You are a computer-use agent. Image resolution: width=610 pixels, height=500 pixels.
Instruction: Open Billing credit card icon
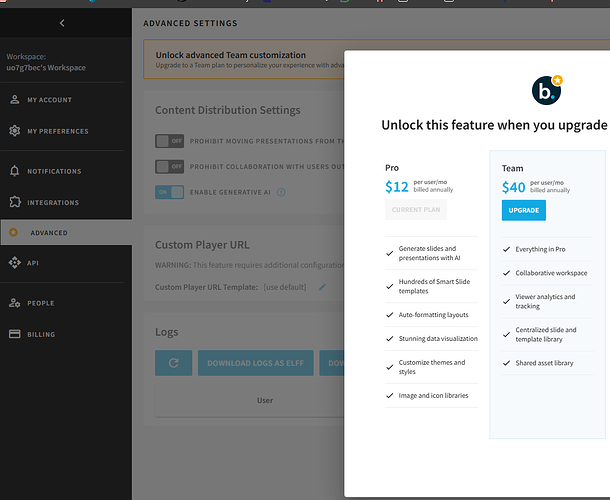[14, 334]
